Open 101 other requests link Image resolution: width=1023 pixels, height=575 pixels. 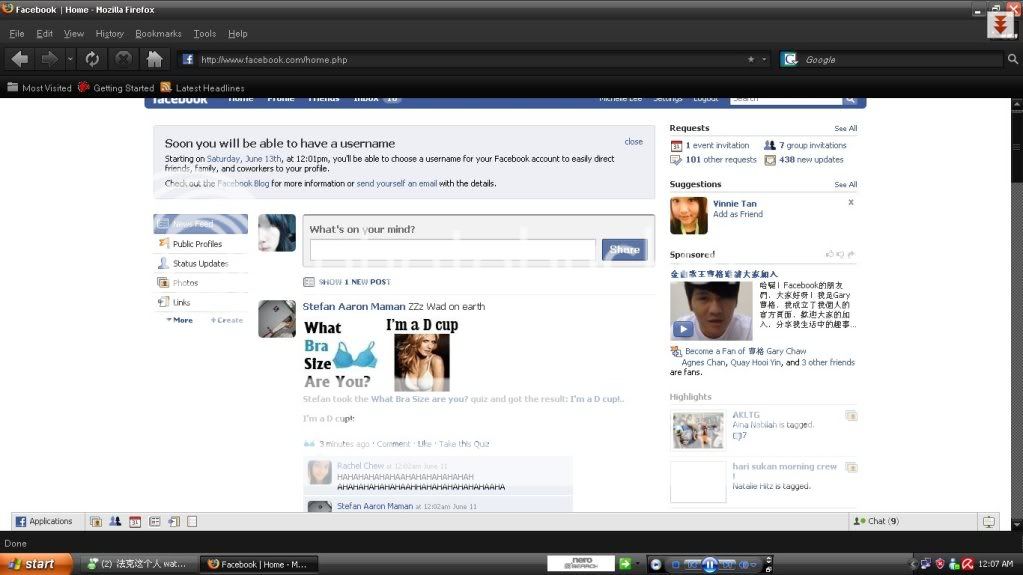(x=721, y=160)
